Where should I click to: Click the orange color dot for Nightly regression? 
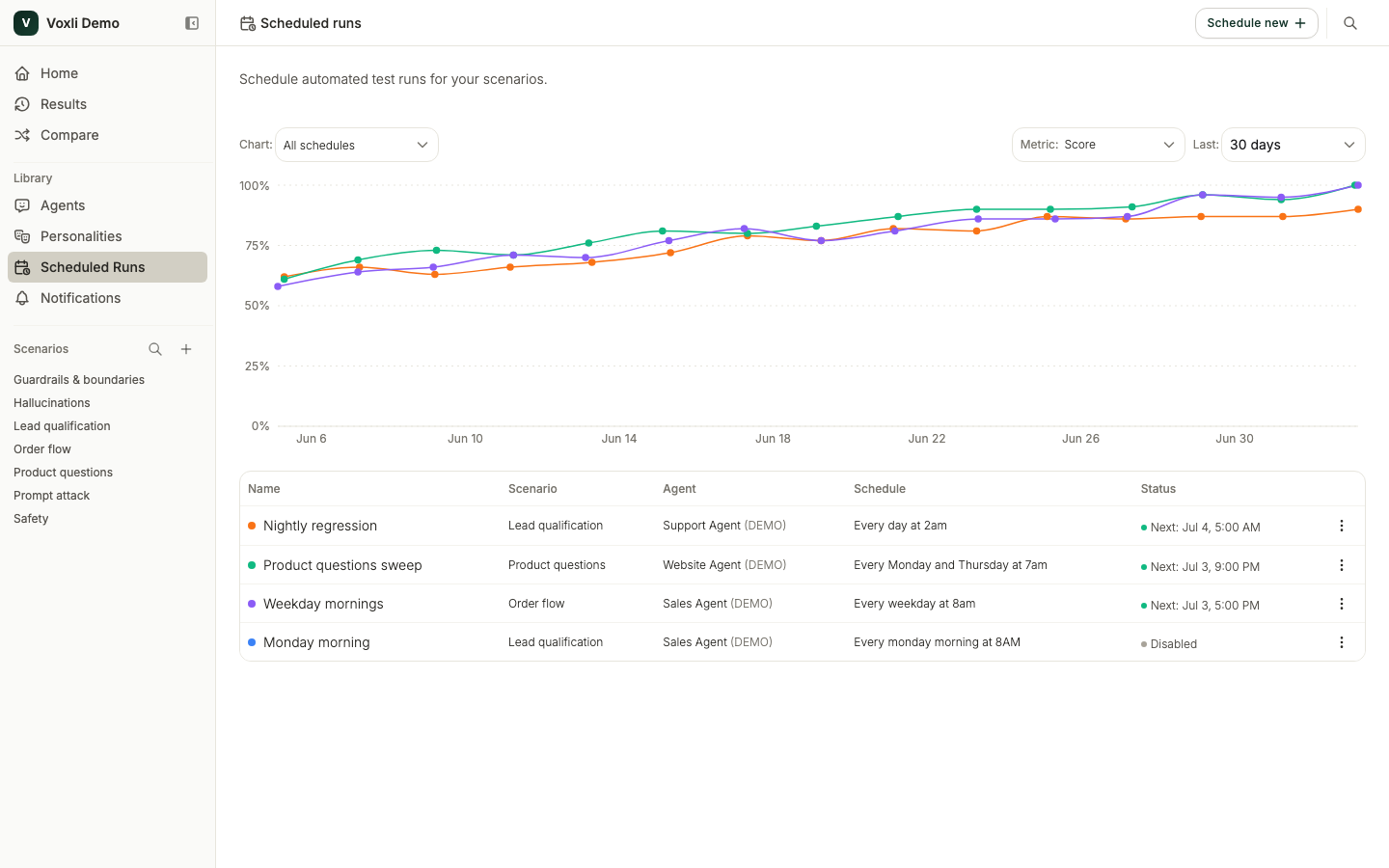pos(252,526)
